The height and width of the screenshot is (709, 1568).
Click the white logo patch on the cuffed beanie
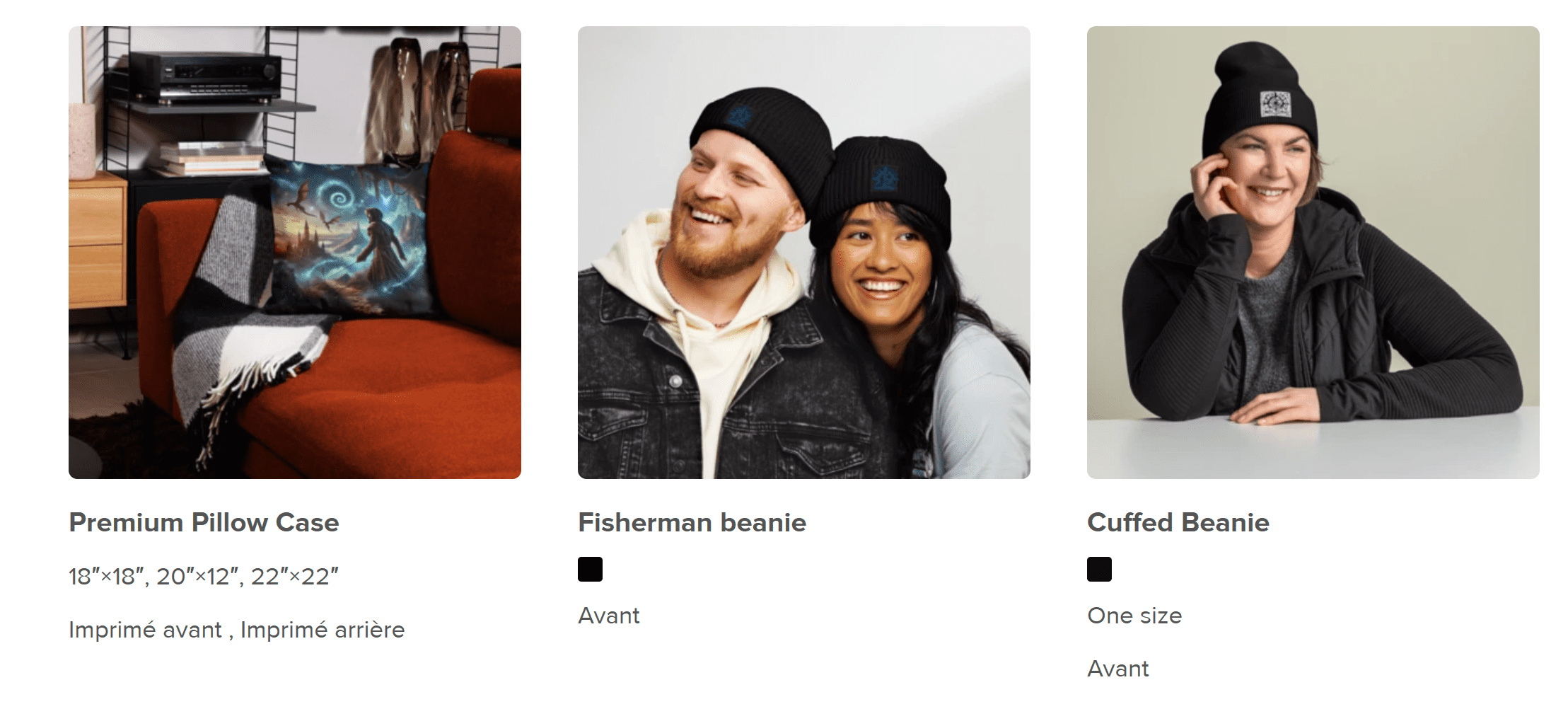(1275, 104)
